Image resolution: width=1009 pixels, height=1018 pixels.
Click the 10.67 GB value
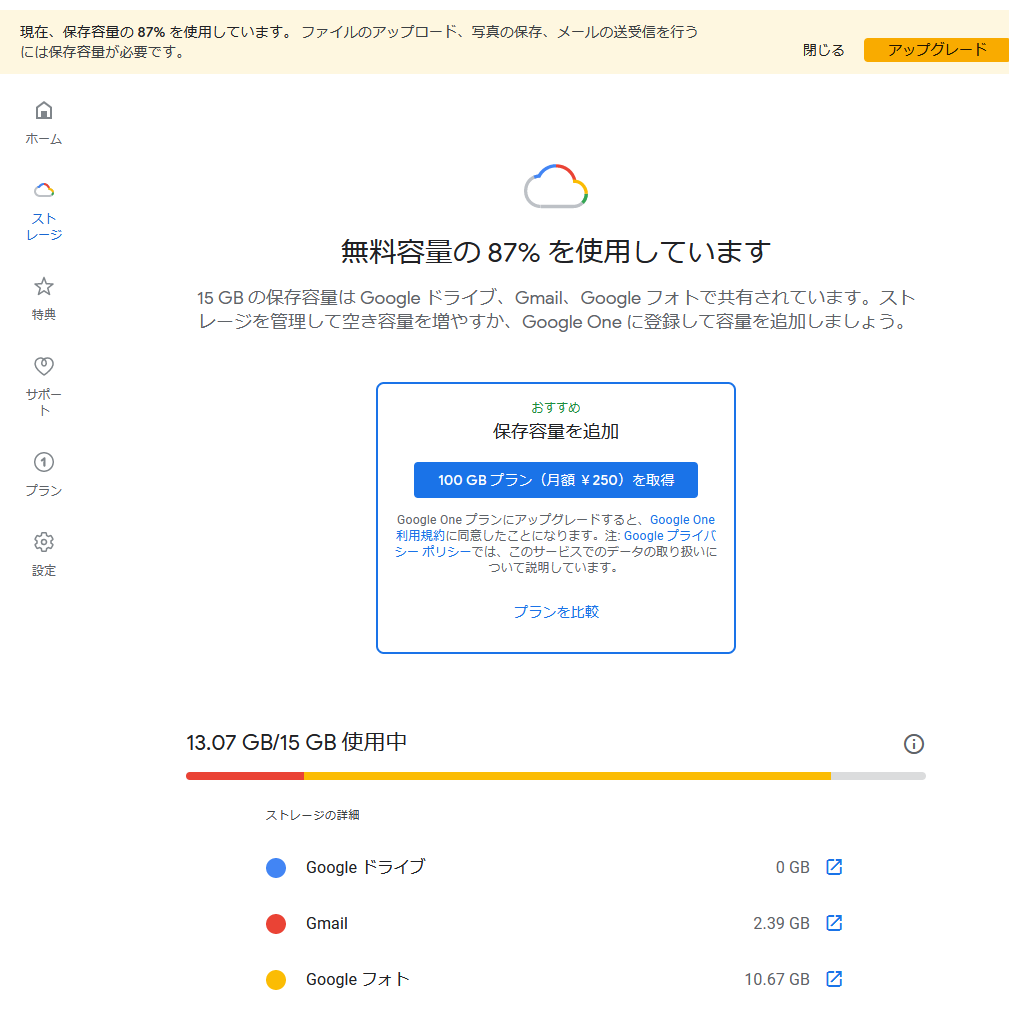(x=777, y=979)
